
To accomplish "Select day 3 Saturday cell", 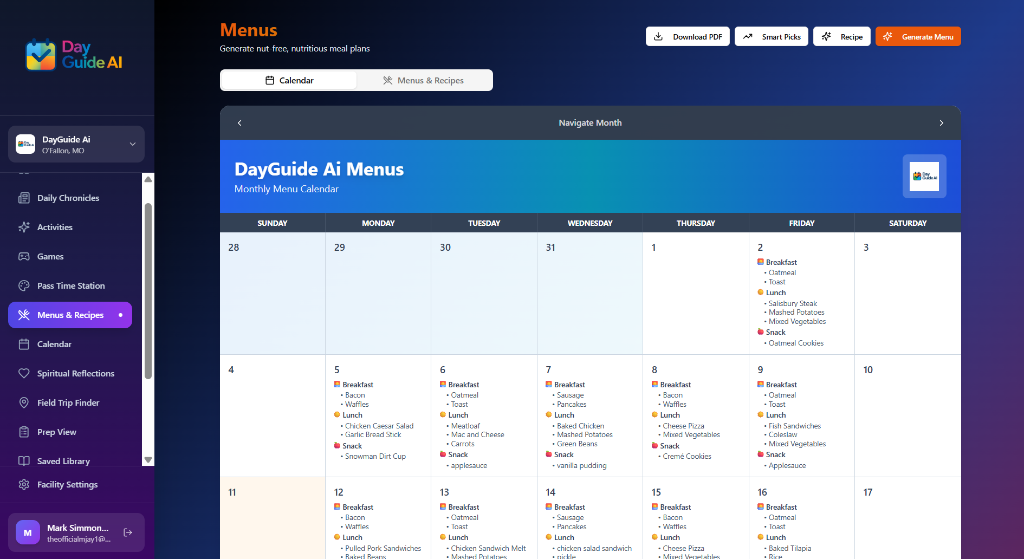I will coord(908,293).
